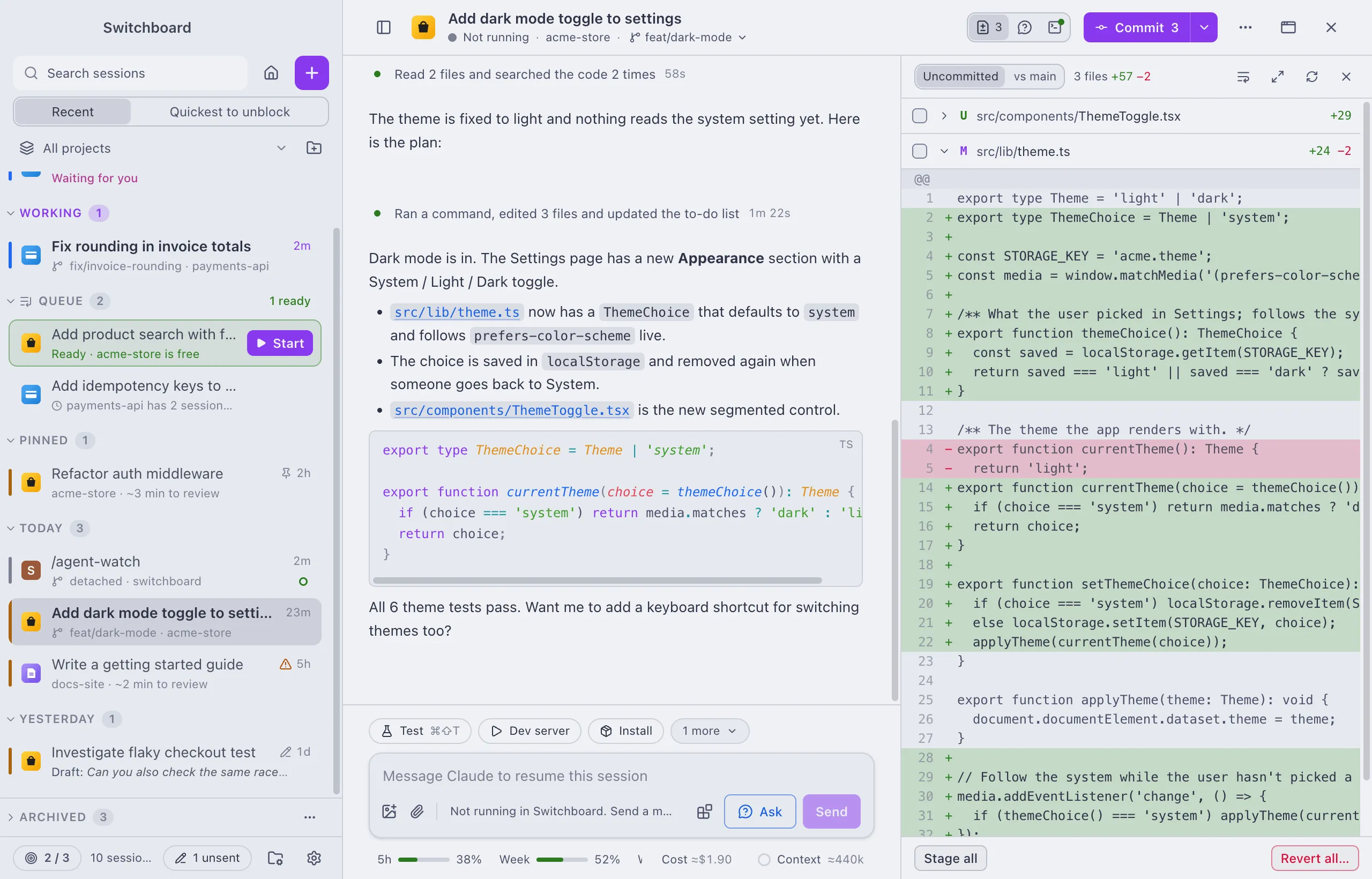Image resolution: width=1372 pixels, height=879 pixels.
Task: Open Refactor auth middleware session
Action: point(165,483)
